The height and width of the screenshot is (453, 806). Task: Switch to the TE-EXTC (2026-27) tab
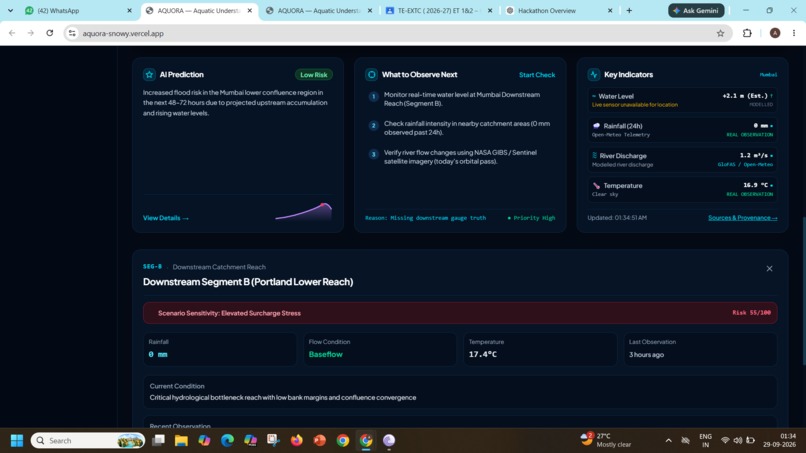[x=439, y=10]
